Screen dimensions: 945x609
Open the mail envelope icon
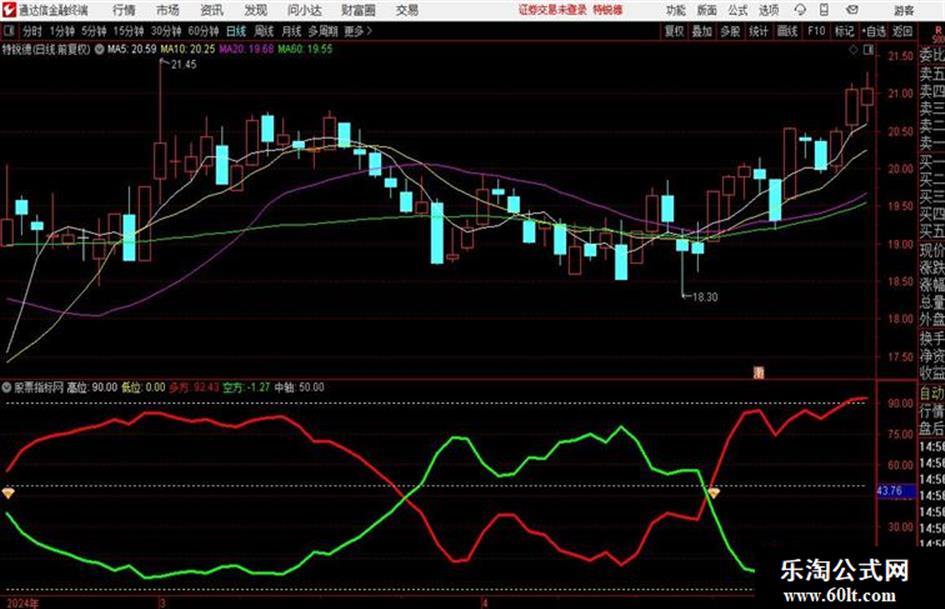coord(852,10)
